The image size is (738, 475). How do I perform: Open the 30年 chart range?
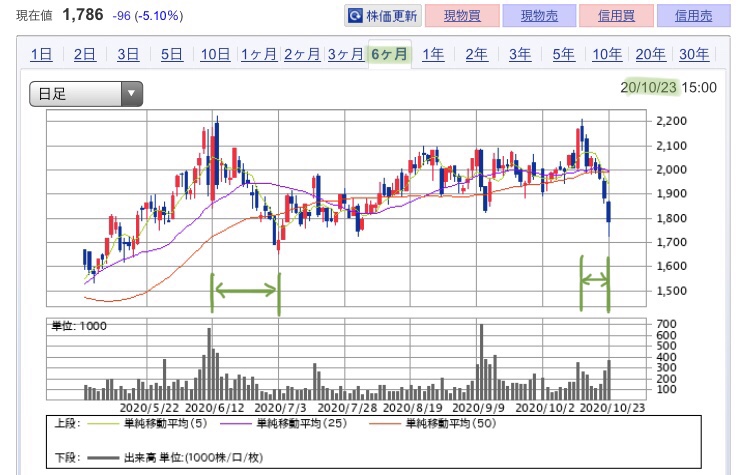[694, 55]
